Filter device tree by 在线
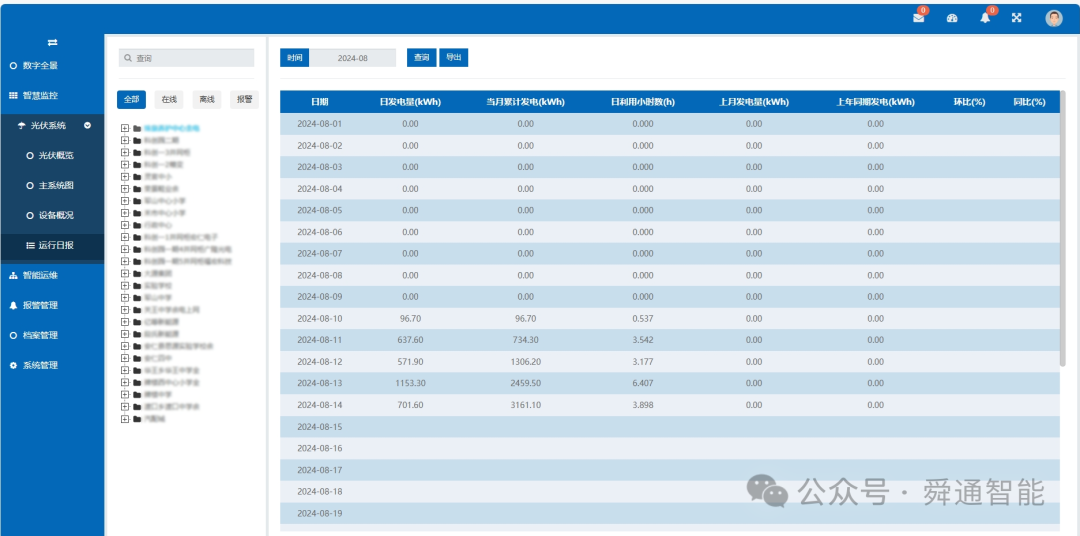1080x536 pixels. (169, 100)
